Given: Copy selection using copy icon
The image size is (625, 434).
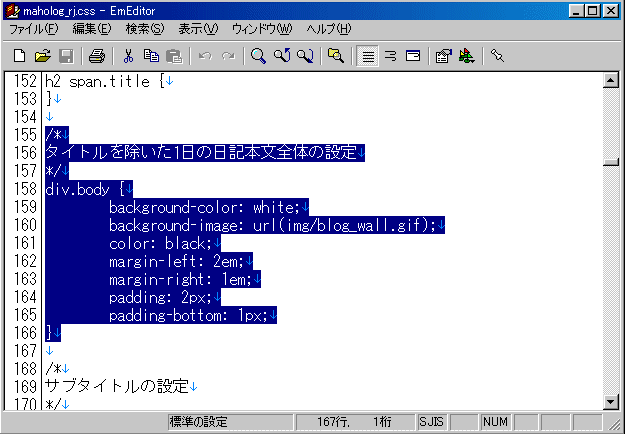Looking at the screenshot, I should (x=151, y=56).
